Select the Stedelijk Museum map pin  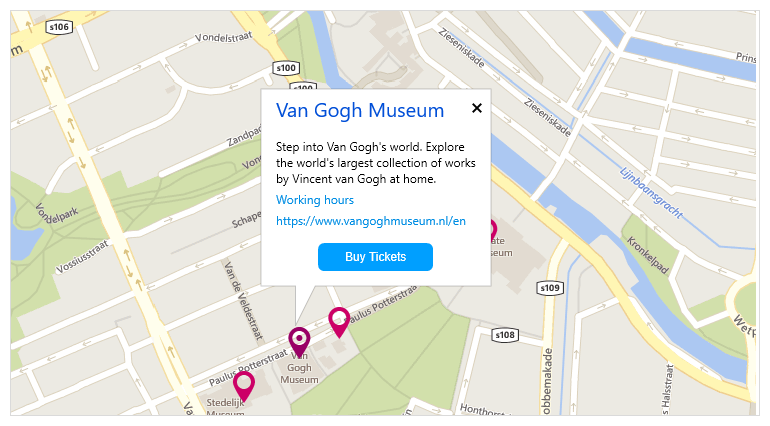(x=244, y=386)
